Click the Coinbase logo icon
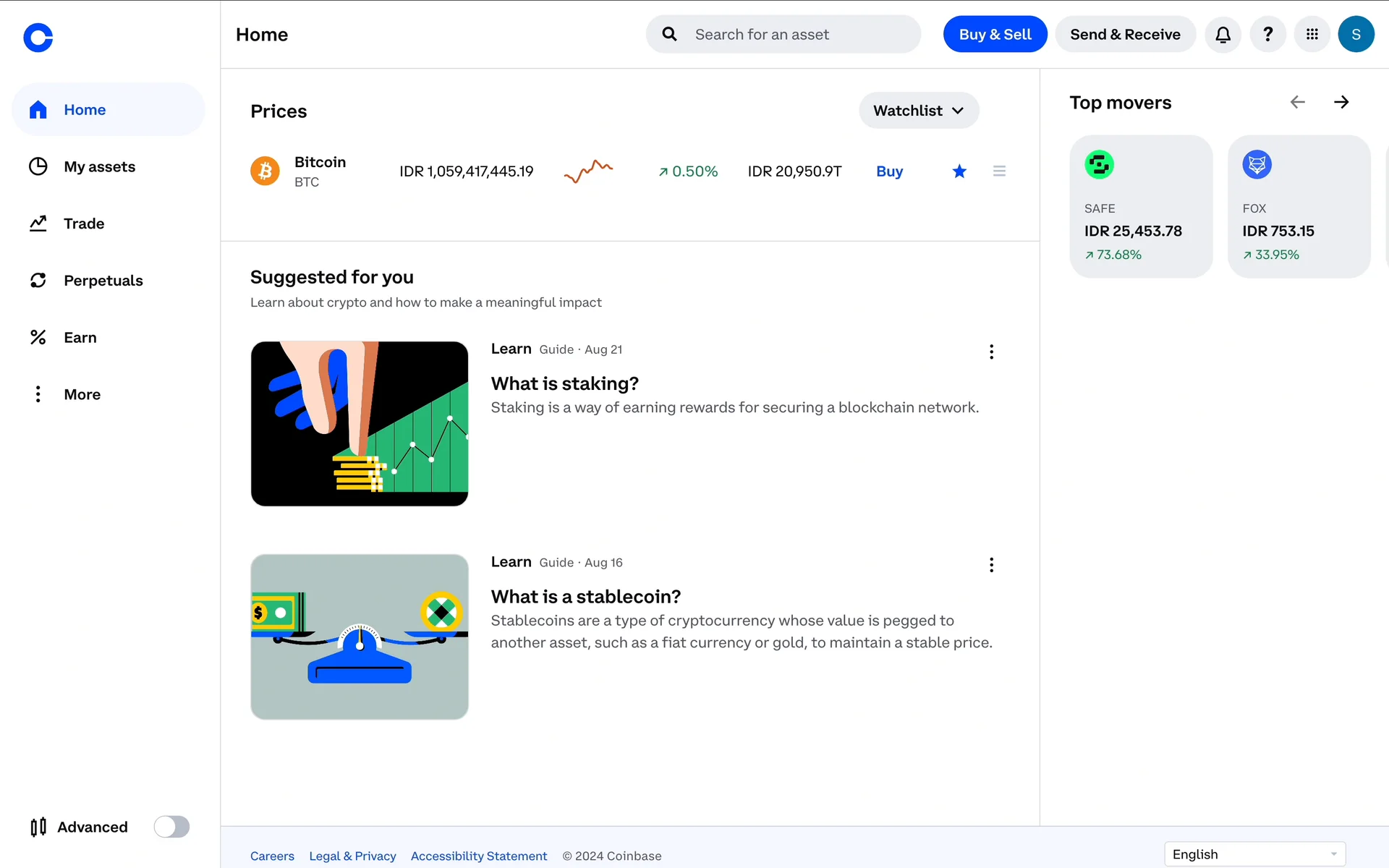1389x868 pixels. [38, 38]
